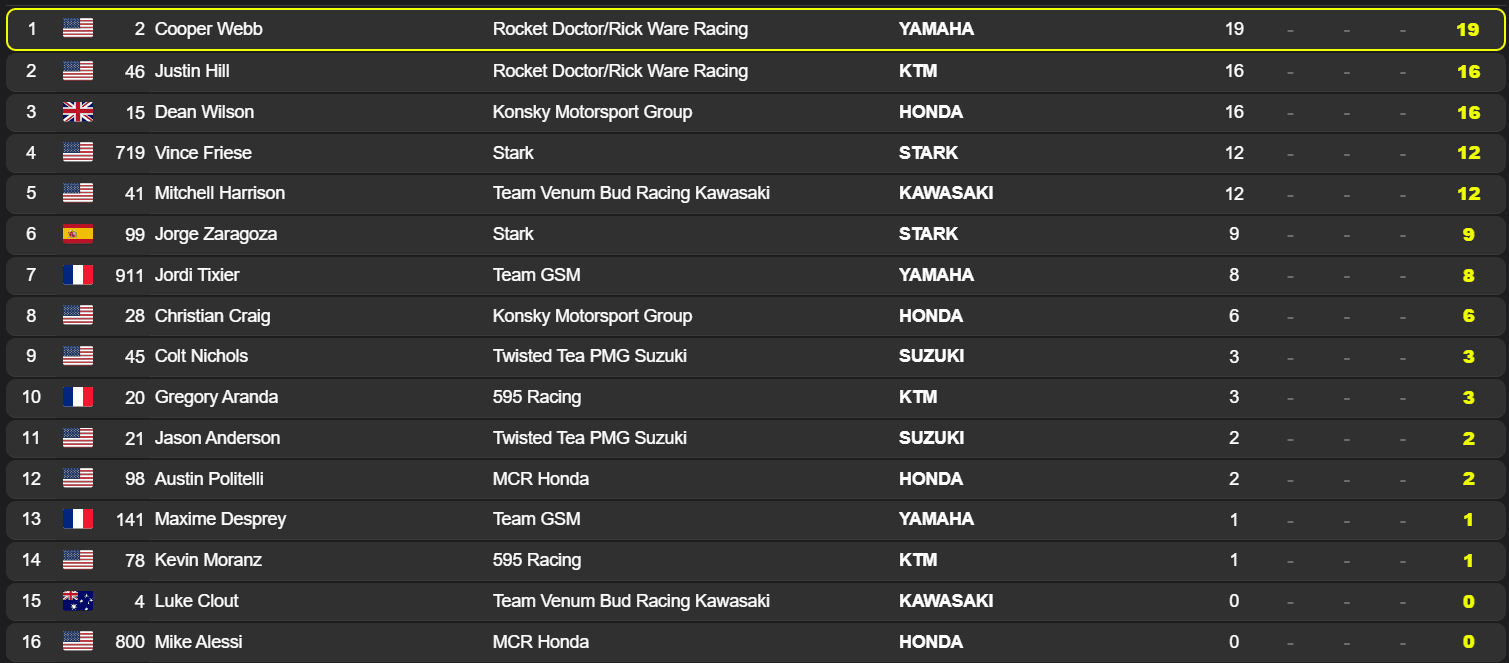Click yellow total 6 in Christian Craig's row
The height and width of the screenshot is (663, 1509).
1468,316
